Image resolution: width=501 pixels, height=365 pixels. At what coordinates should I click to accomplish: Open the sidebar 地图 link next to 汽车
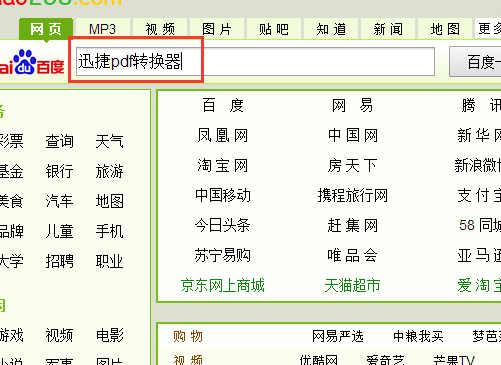click(109, 201)
